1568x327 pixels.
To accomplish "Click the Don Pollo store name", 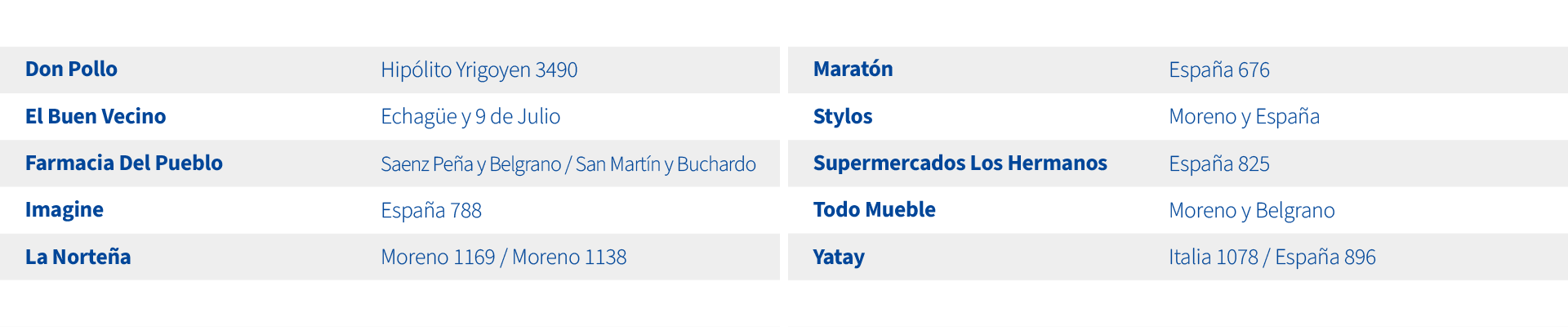I will [x=71, y=69].
